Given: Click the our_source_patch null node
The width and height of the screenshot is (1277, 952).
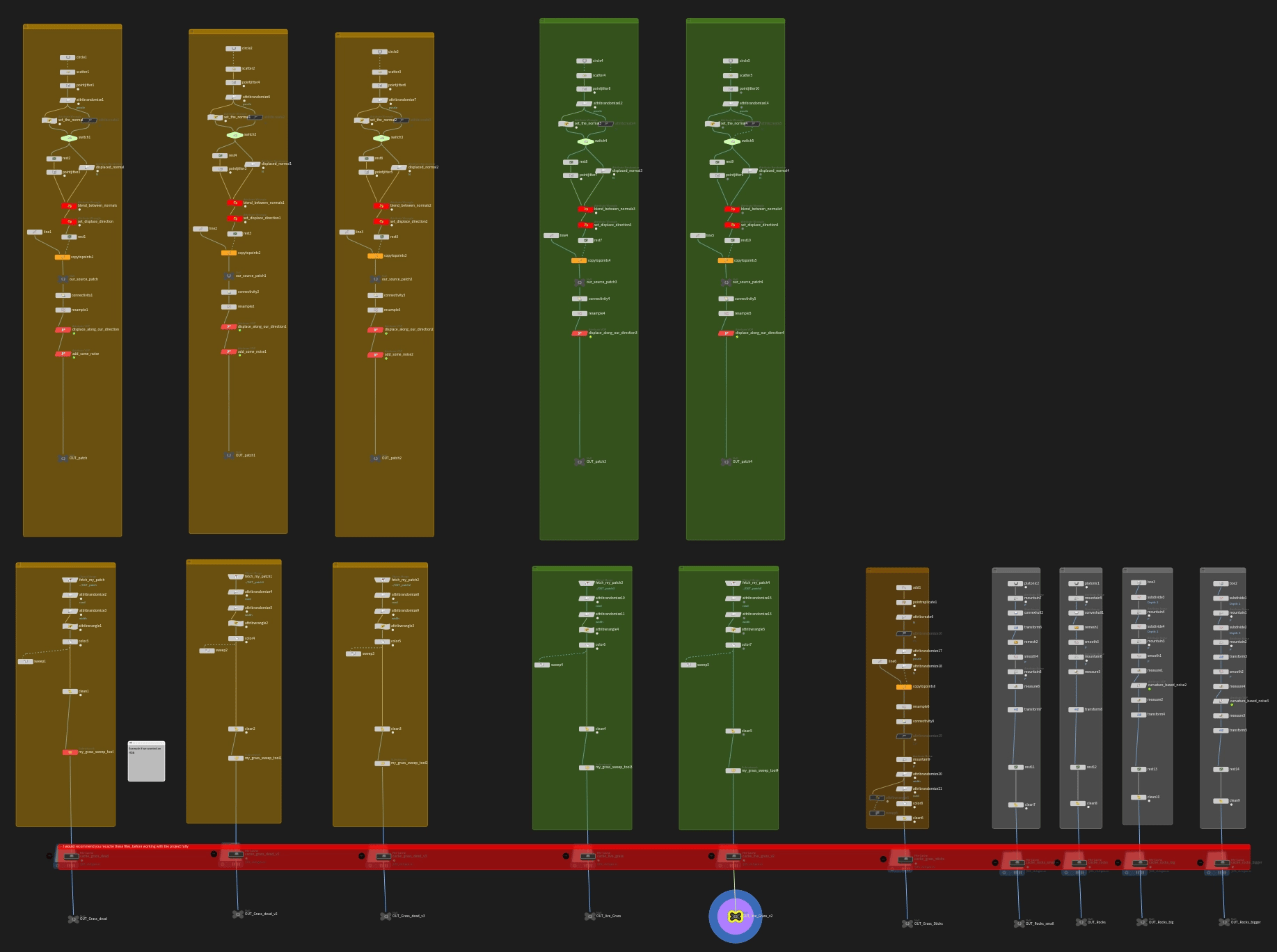Looking at the screenshot, I should click(x=63, y=280).
